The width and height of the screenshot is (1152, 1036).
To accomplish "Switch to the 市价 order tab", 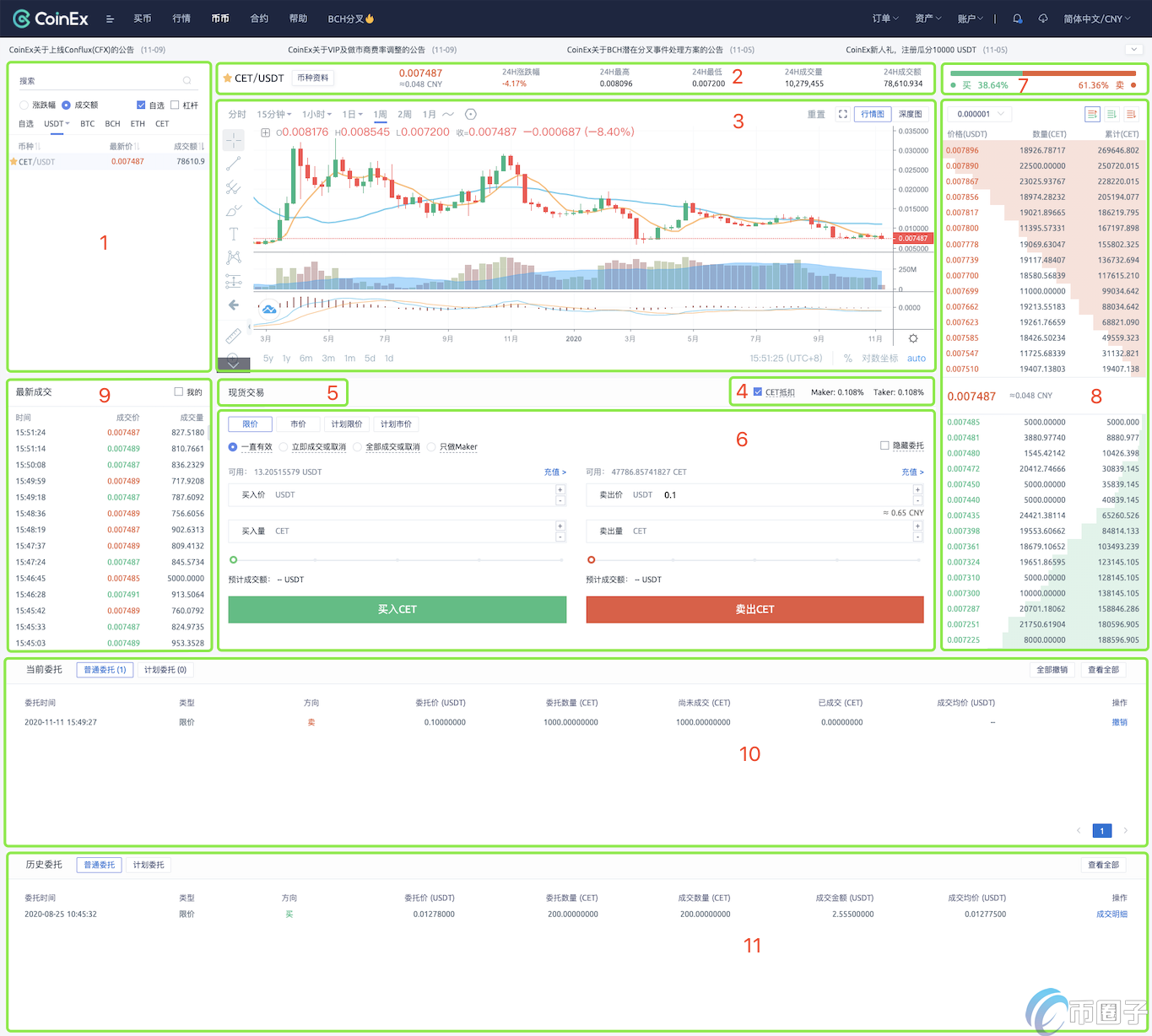I will 299,424.
